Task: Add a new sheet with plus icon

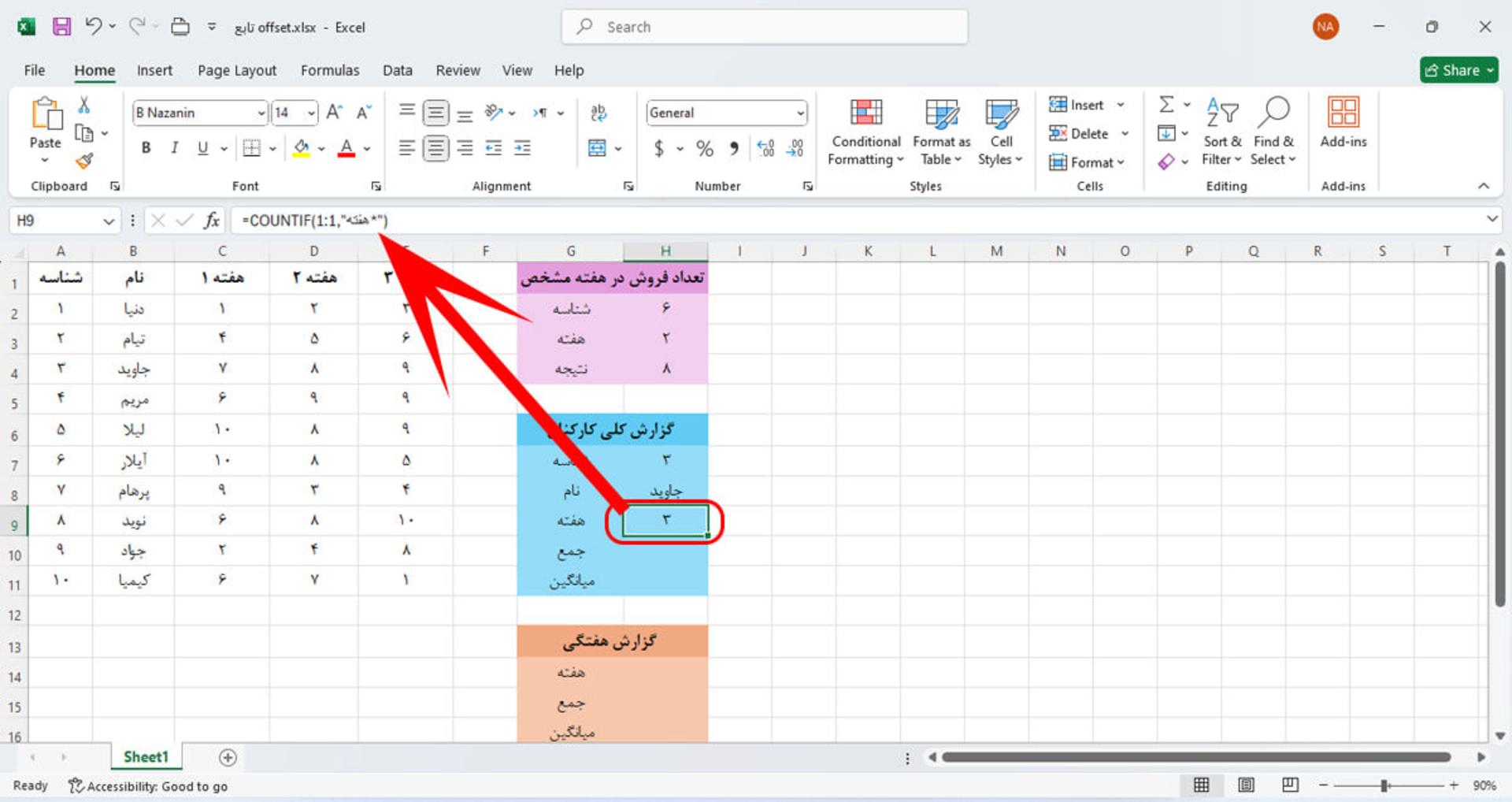Action: point(228,757)
